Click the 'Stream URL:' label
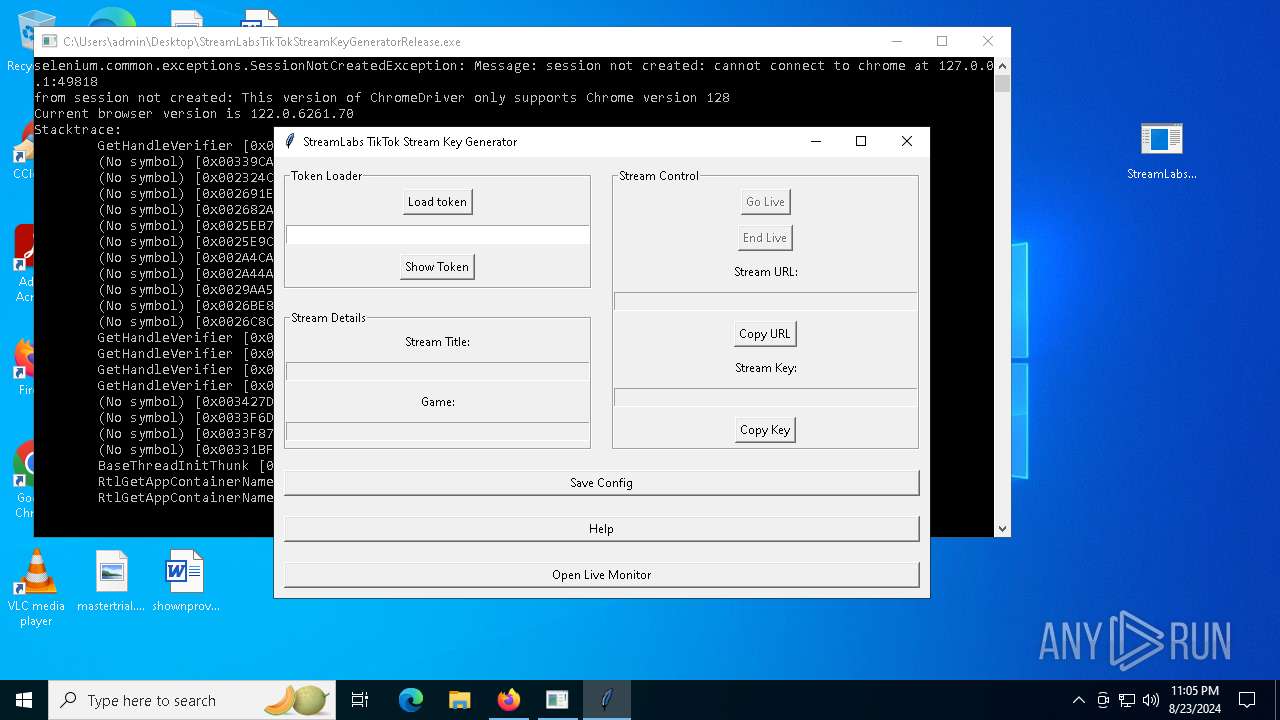Image resolution: width=1280 pixels, height=720 pixels. click(x=765, y=272)
